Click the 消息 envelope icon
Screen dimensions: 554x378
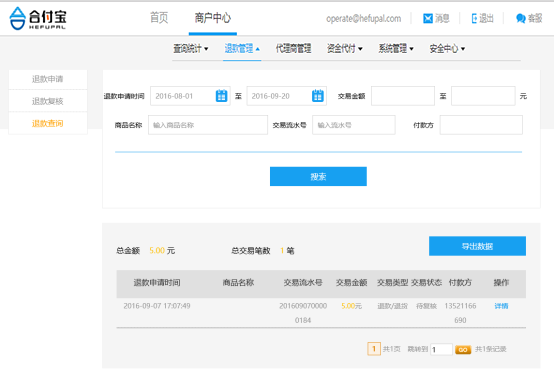[428, 18]
